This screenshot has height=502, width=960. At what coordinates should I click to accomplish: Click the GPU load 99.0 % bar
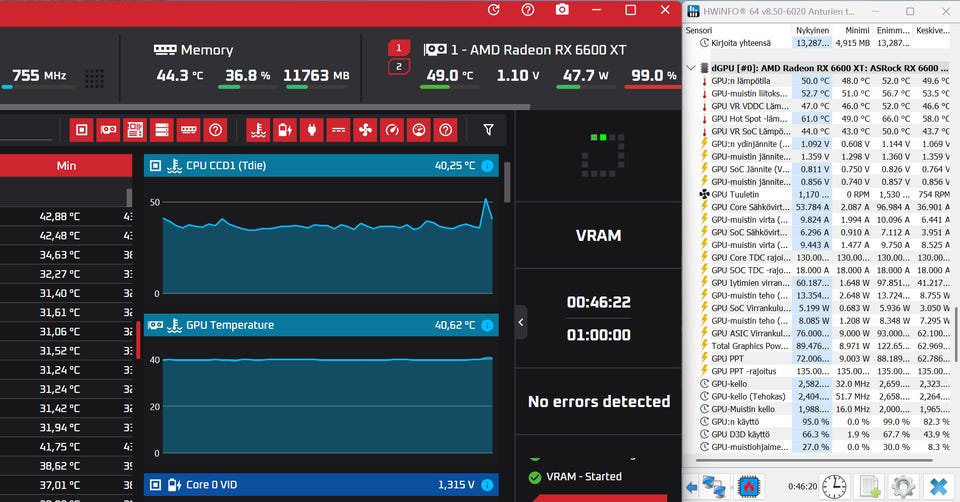point(653,87)
